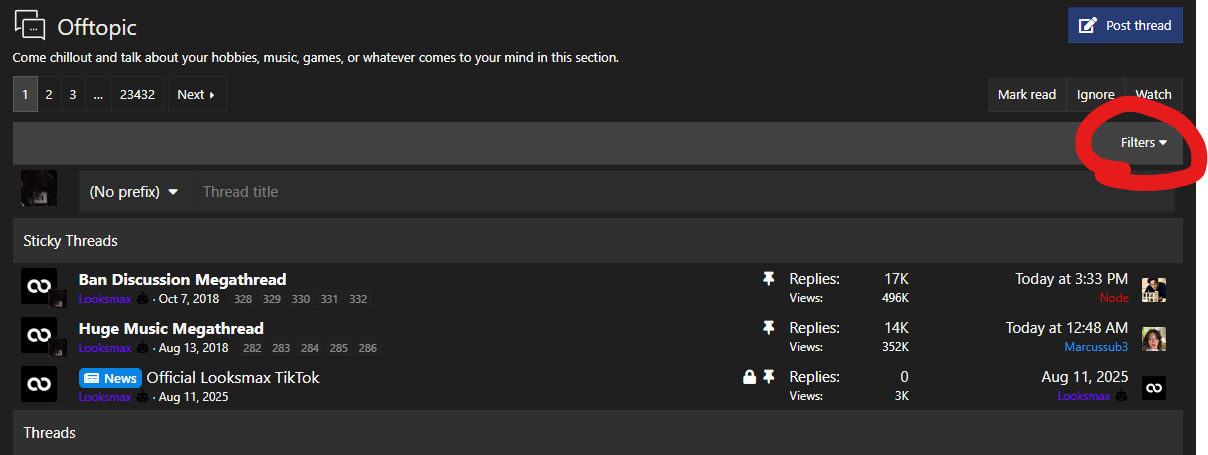Click the Ignore forum button
The height and width of the screenshot is (455, 1208).
(1096, 95)
